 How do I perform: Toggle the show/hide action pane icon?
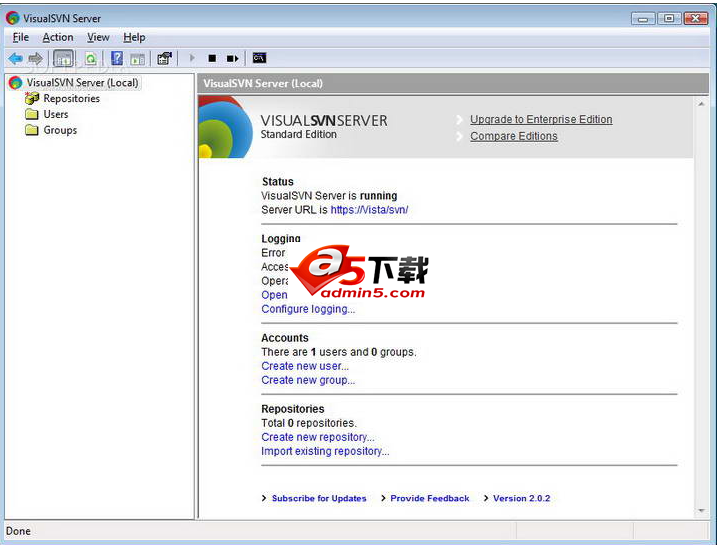click(x=137, y=59)
